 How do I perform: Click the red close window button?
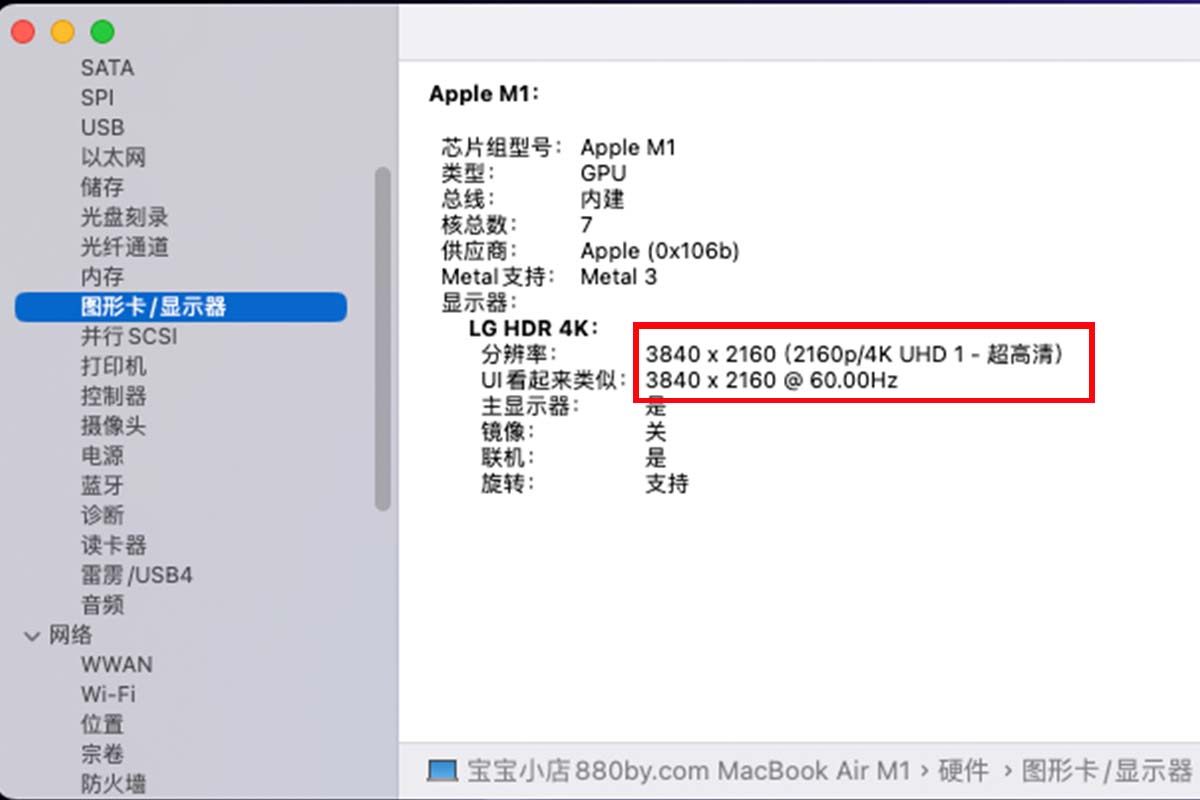[23, 31]
